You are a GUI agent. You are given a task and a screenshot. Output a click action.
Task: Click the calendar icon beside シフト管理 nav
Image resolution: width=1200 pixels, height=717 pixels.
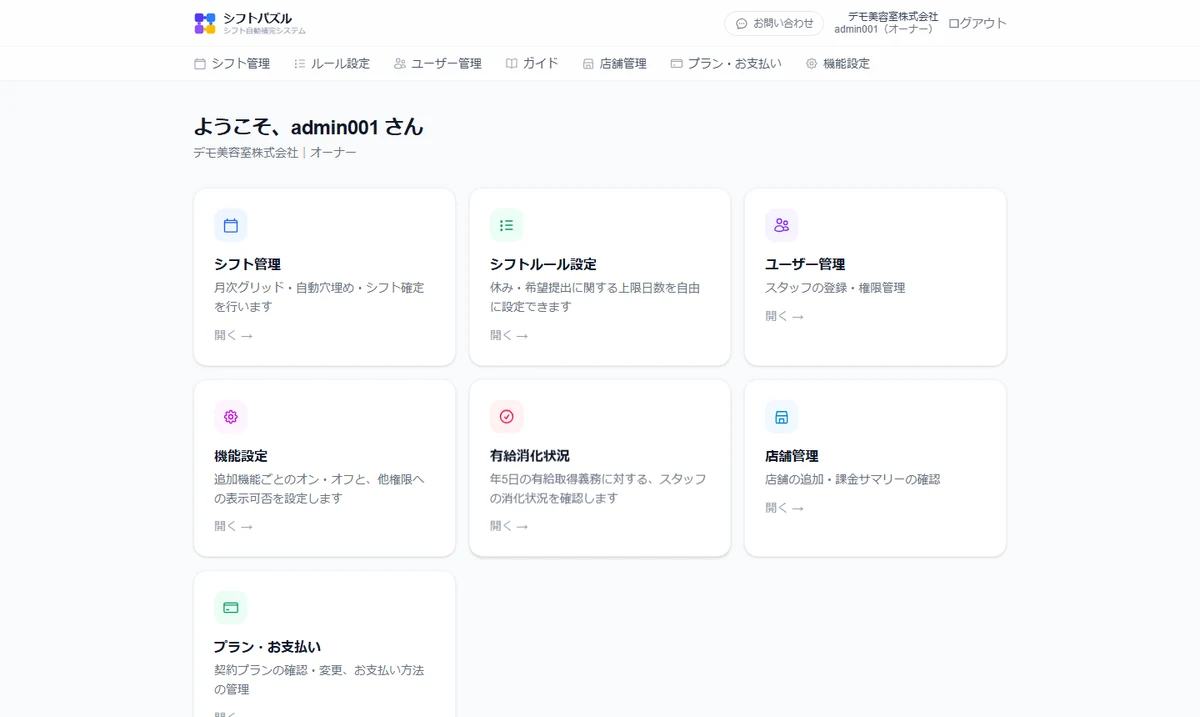pos(200,63)
